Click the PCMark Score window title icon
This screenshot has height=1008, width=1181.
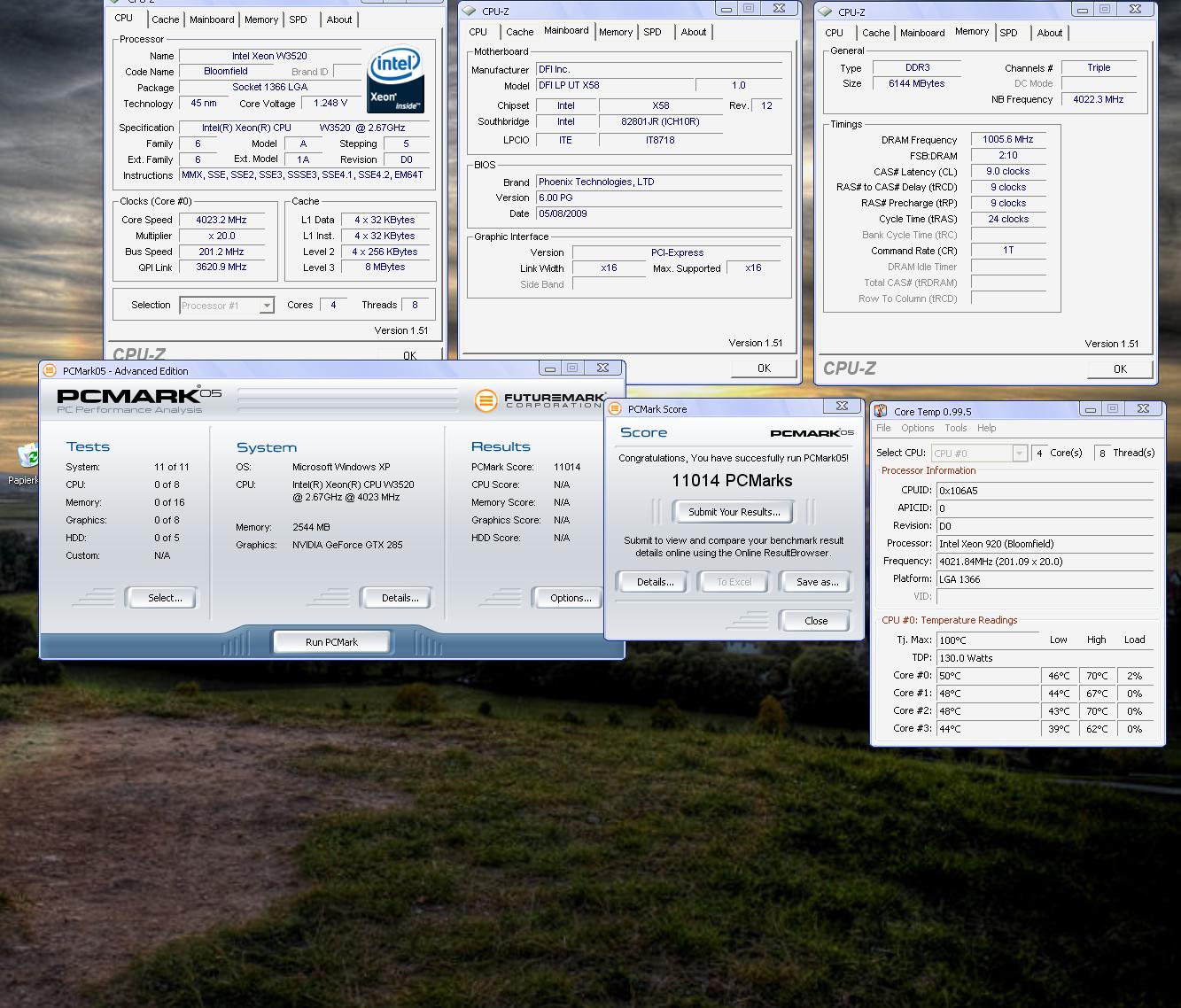[615, 409]
